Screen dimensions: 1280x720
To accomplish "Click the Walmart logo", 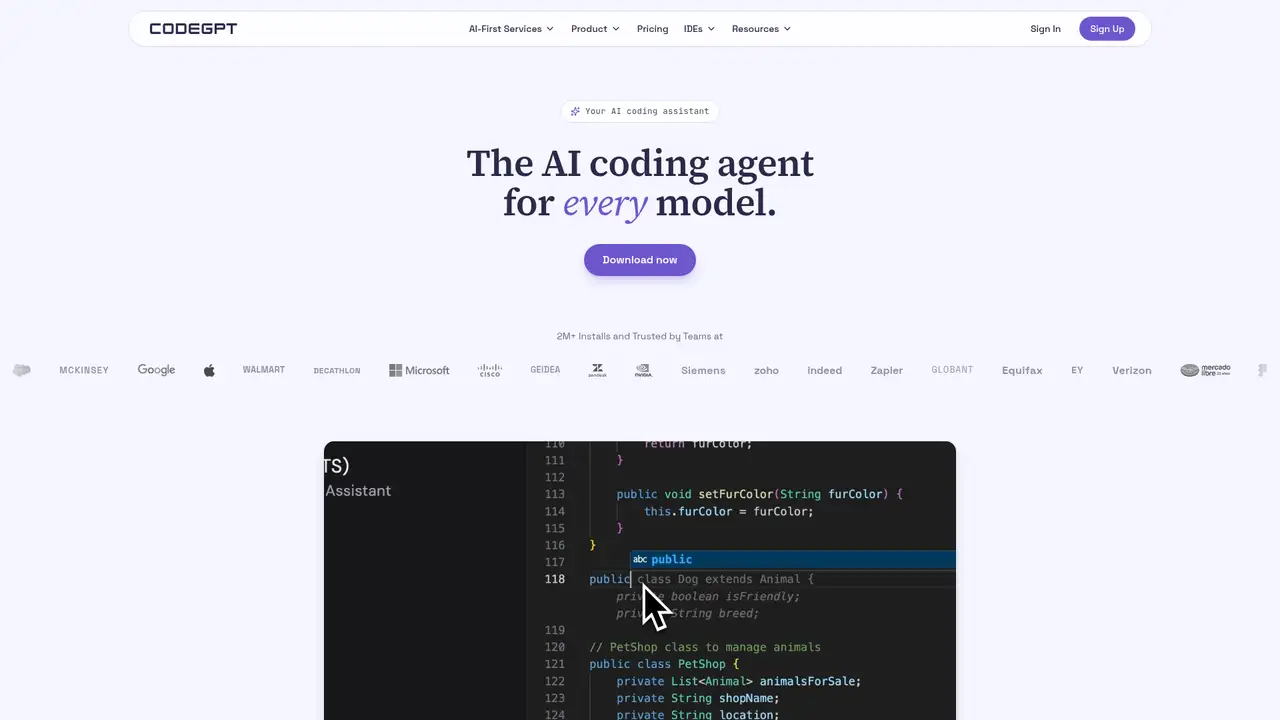I will point(264,370).
